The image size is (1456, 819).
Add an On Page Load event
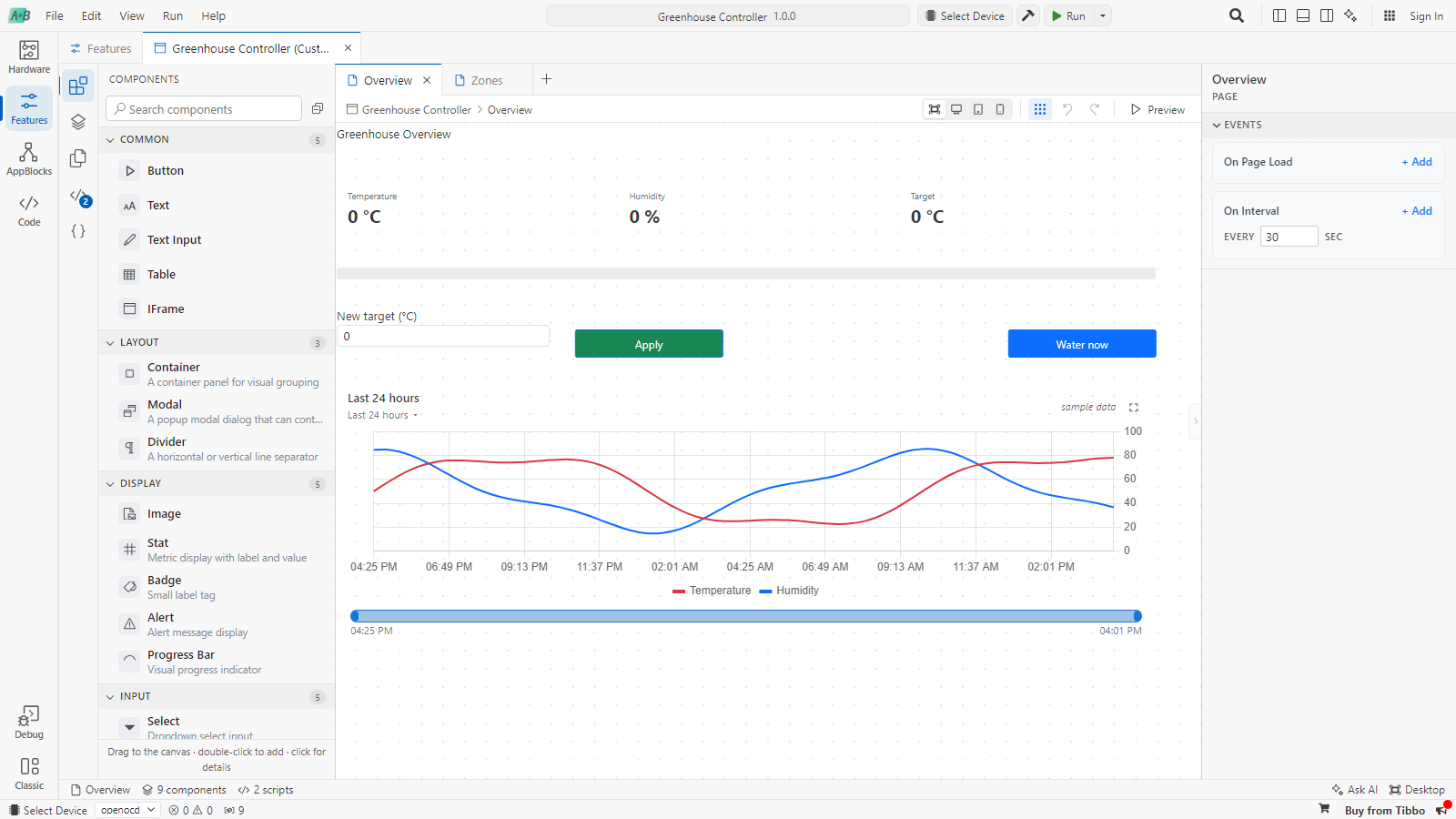tap(1417, 161)
